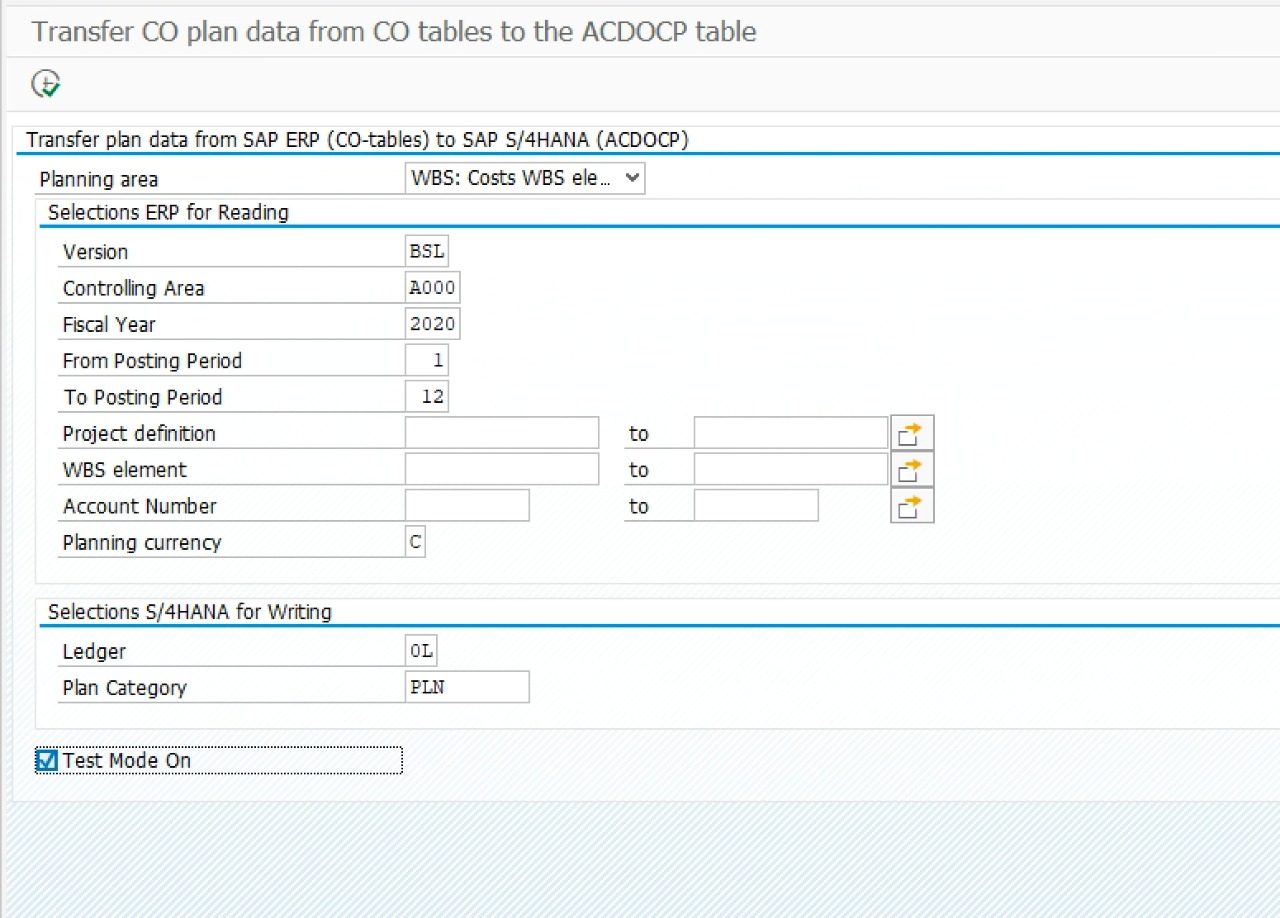Open multiple selection for Project definition
This screenshot has height=918, width=1280.
coord(912,433)
